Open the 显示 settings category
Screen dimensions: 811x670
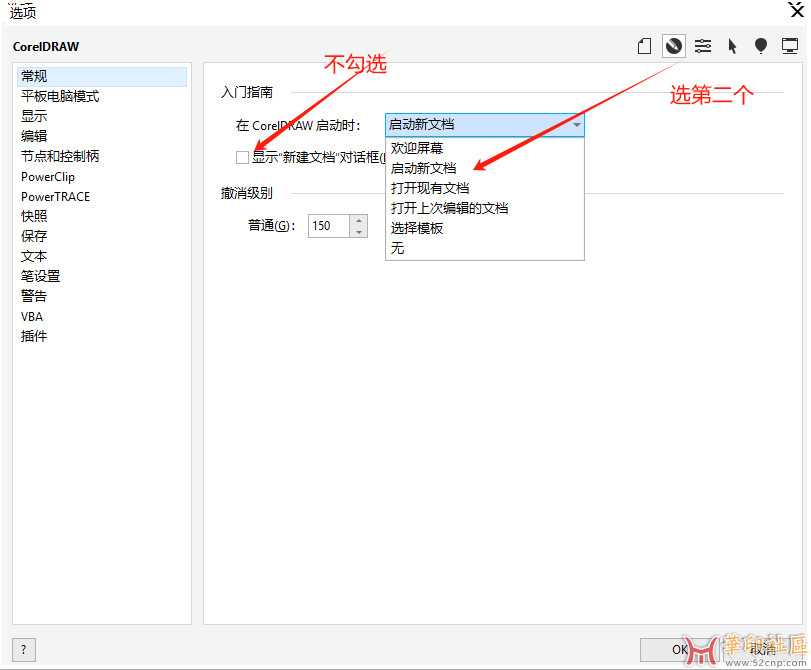click(x=101, y=116)
